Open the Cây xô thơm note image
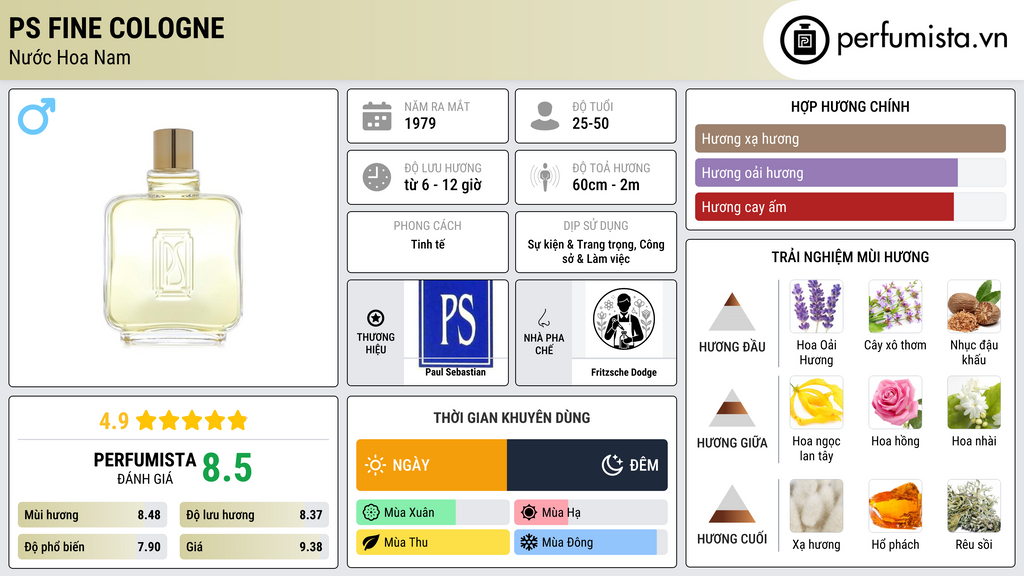The image size is (1024, 576). pyautogui.click(x=895, y=306)
